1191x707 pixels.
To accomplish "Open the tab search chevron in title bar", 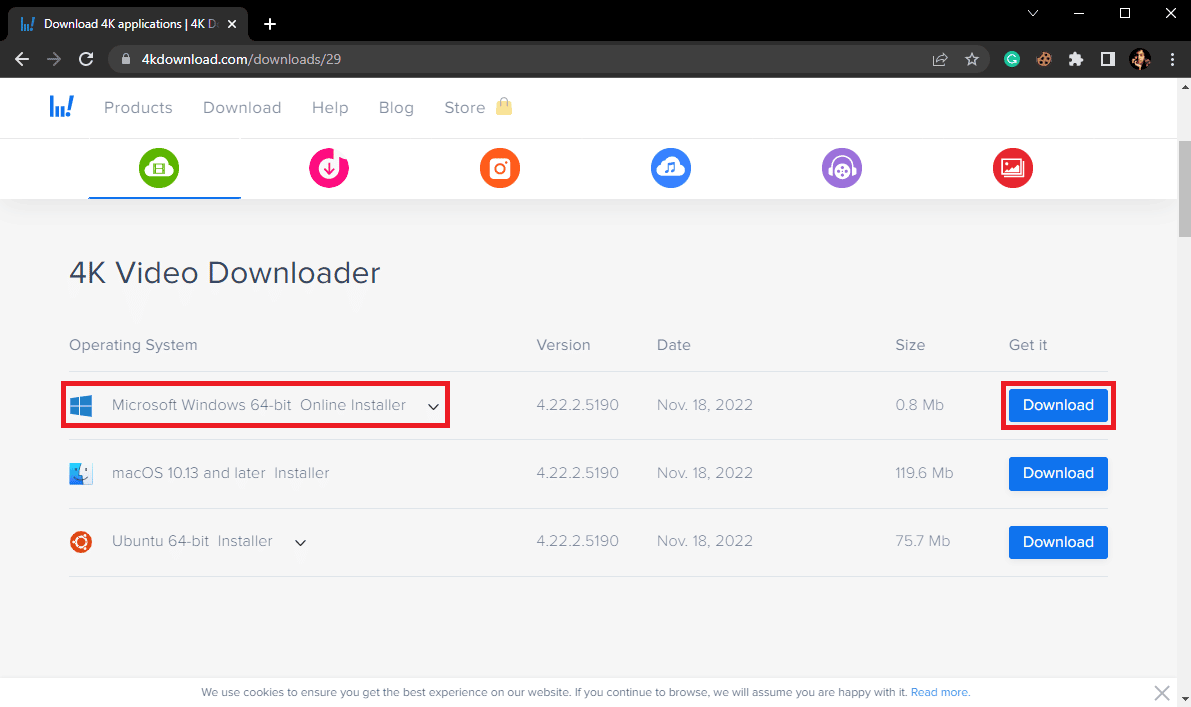I will tap(1033, 13).
